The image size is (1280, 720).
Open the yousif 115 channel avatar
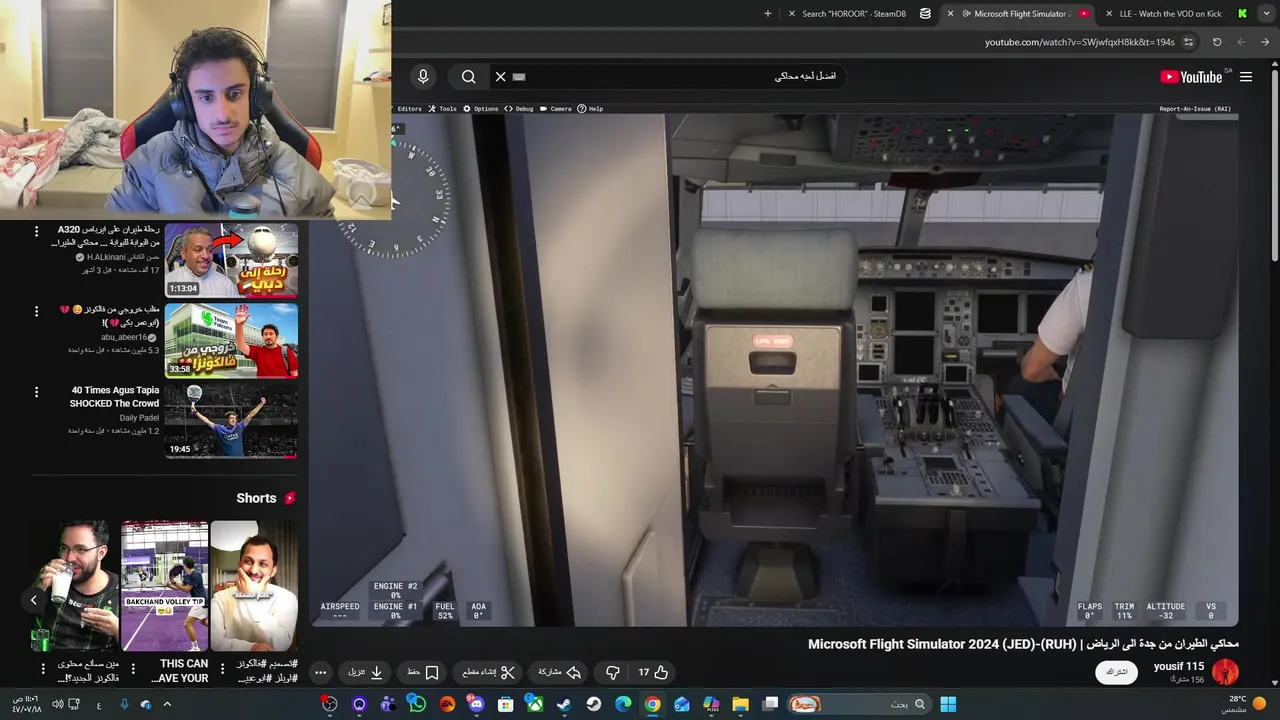click(x=1225, y=672)
